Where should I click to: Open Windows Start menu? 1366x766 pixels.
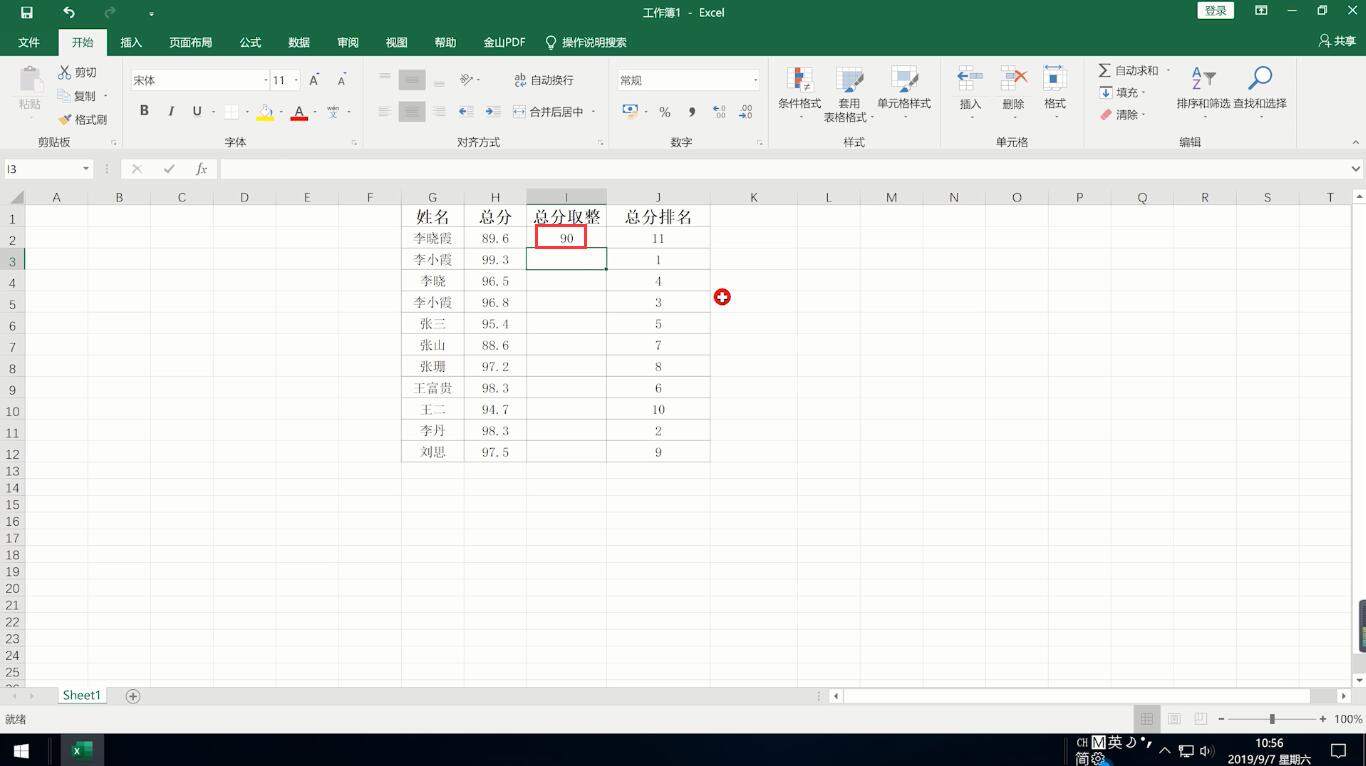(x=21, y=750)
